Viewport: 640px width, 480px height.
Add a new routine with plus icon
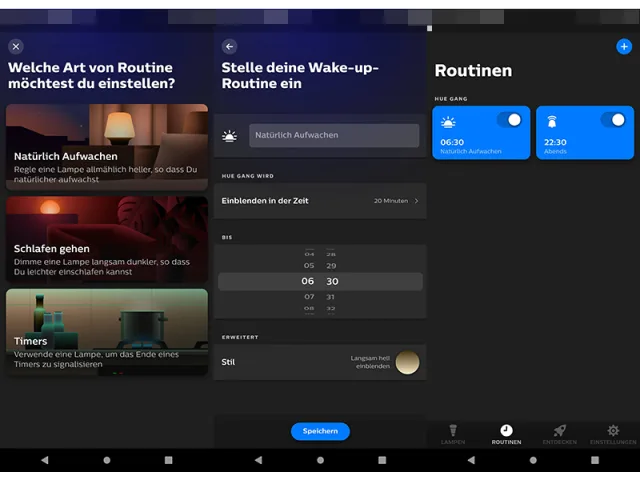click(x=624, y=46)
